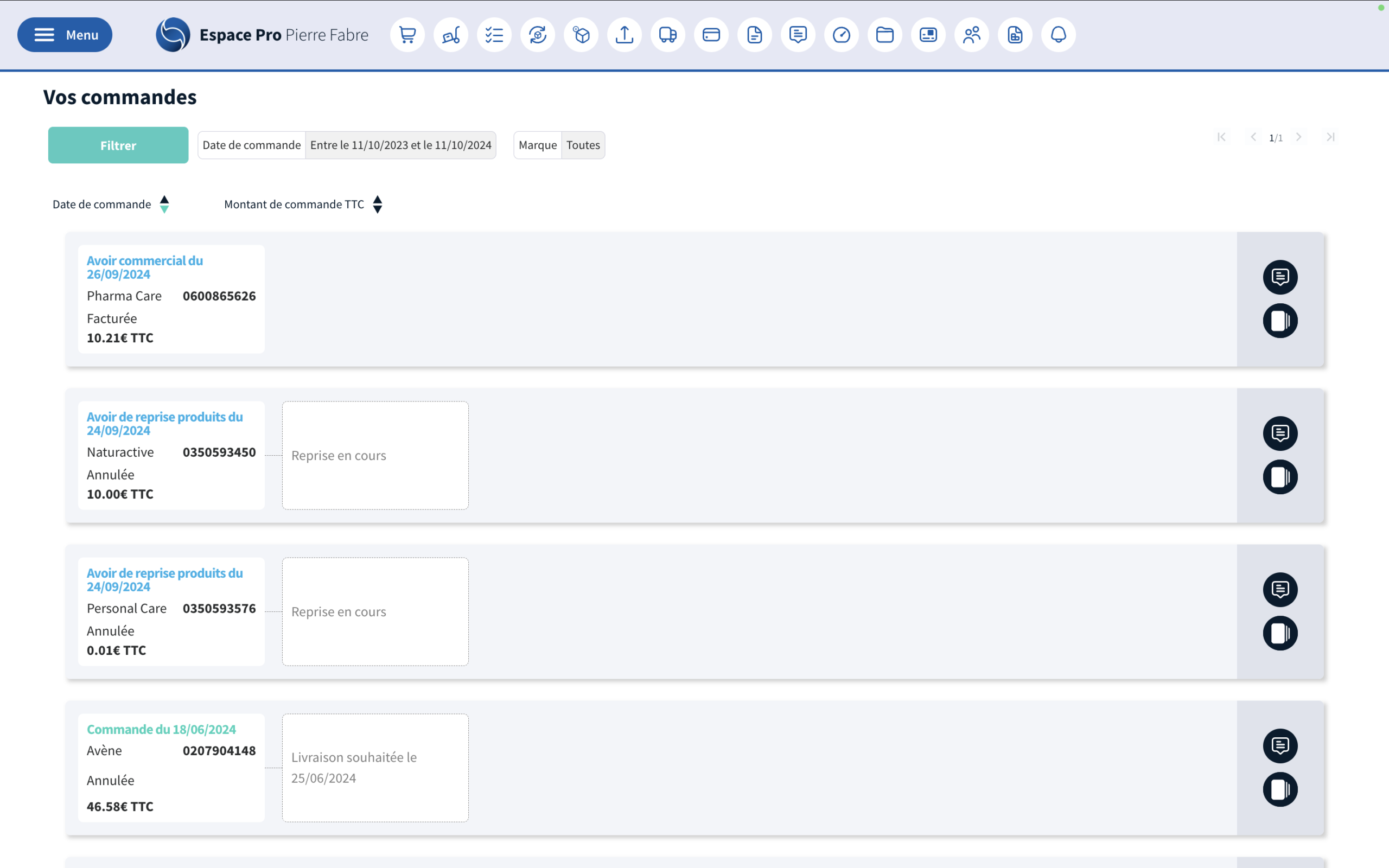Open the checklist icon in the header
Viewport: 1389px width, 868px height.
(x=494, y=35)
